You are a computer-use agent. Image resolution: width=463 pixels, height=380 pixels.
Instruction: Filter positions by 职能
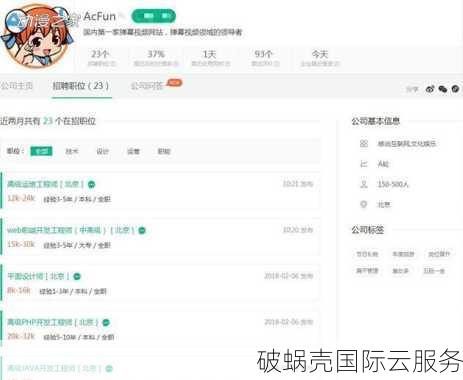(x=164, y=151)
